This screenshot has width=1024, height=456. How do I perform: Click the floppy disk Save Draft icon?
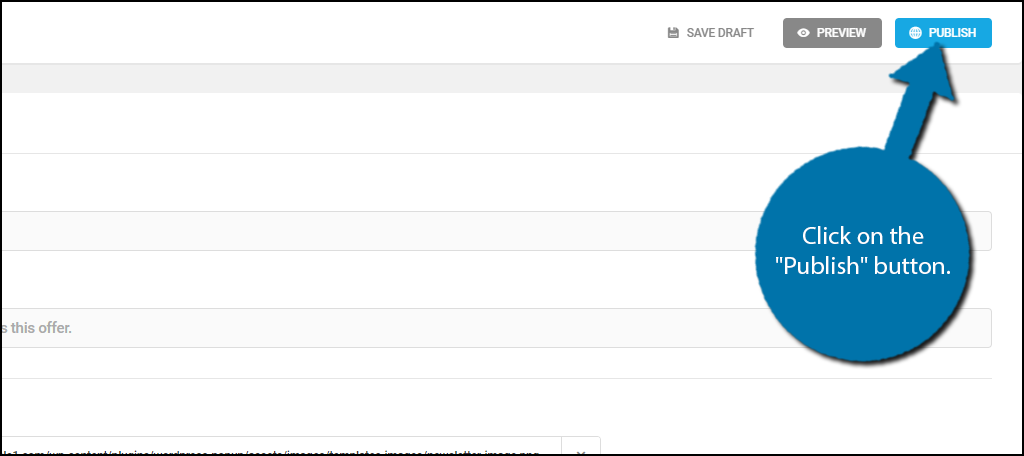tap(673, 33)
